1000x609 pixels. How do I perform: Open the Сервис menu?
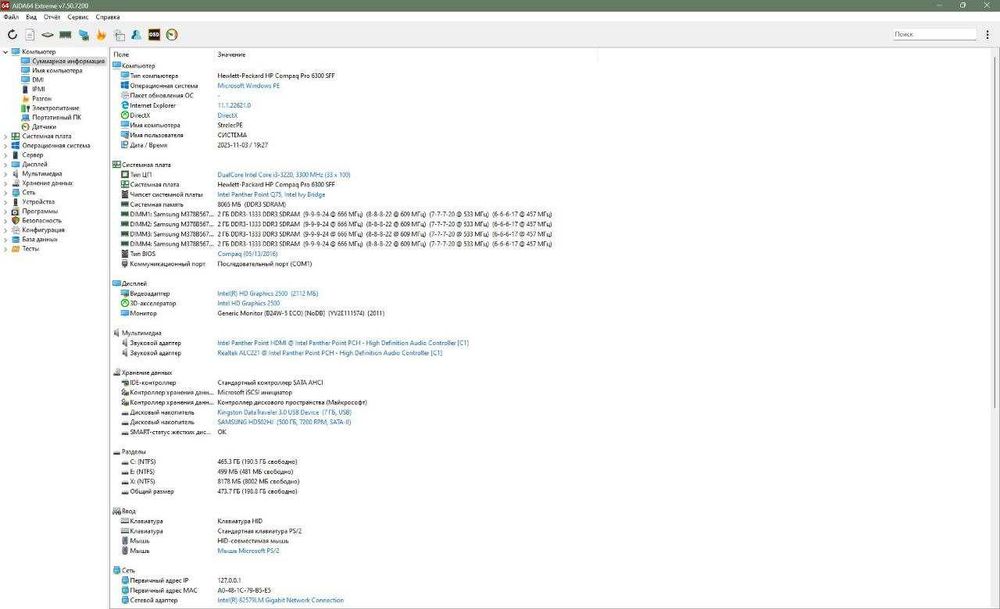(x=78, y=17)
